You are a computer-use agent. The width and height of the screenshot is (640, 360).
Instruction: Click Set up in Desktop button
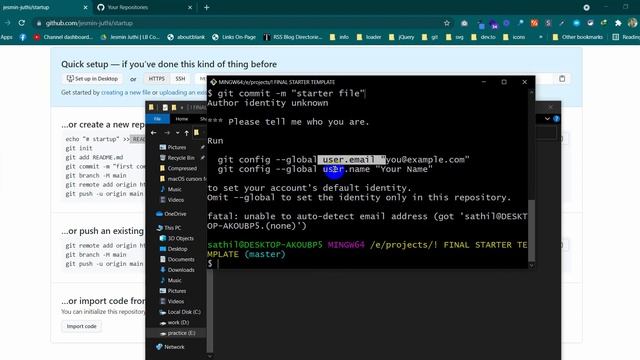tap(92, 79)
